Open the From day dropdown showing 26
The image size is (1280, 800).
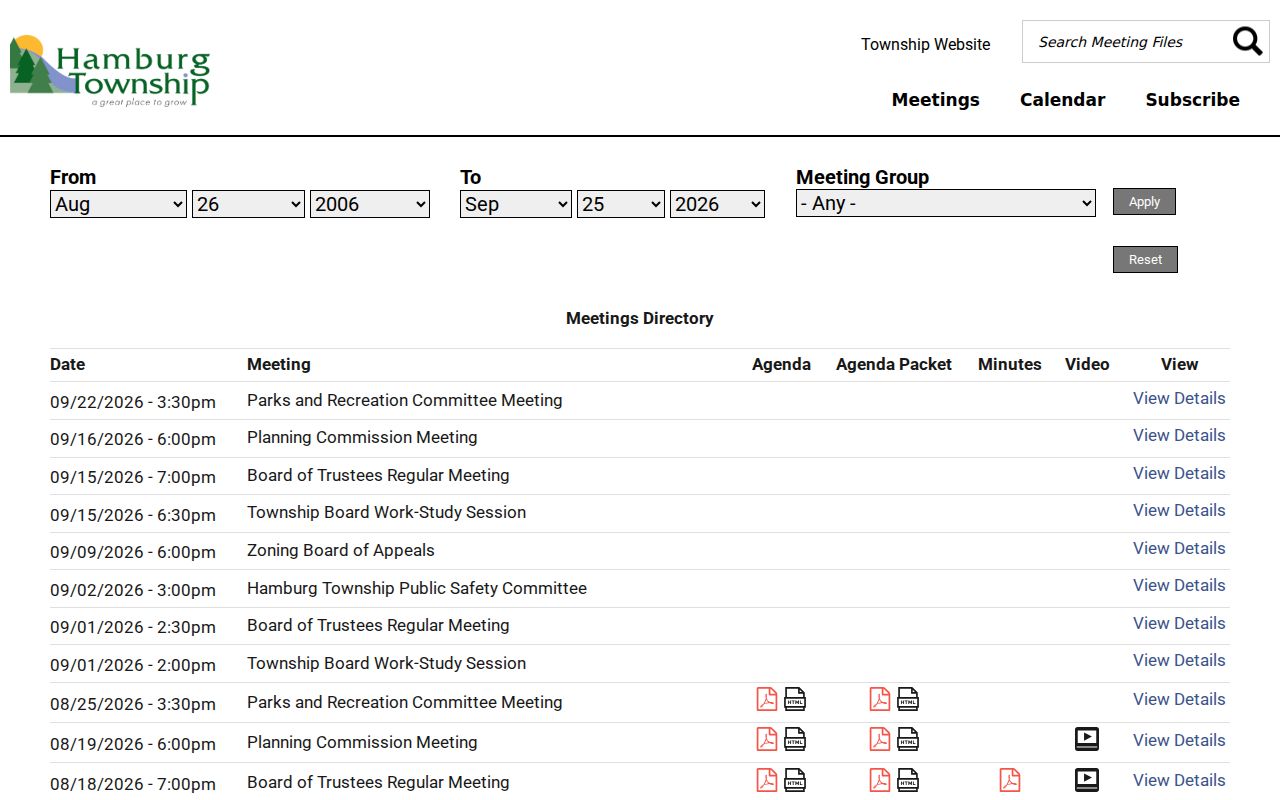[x=248, y=204]
